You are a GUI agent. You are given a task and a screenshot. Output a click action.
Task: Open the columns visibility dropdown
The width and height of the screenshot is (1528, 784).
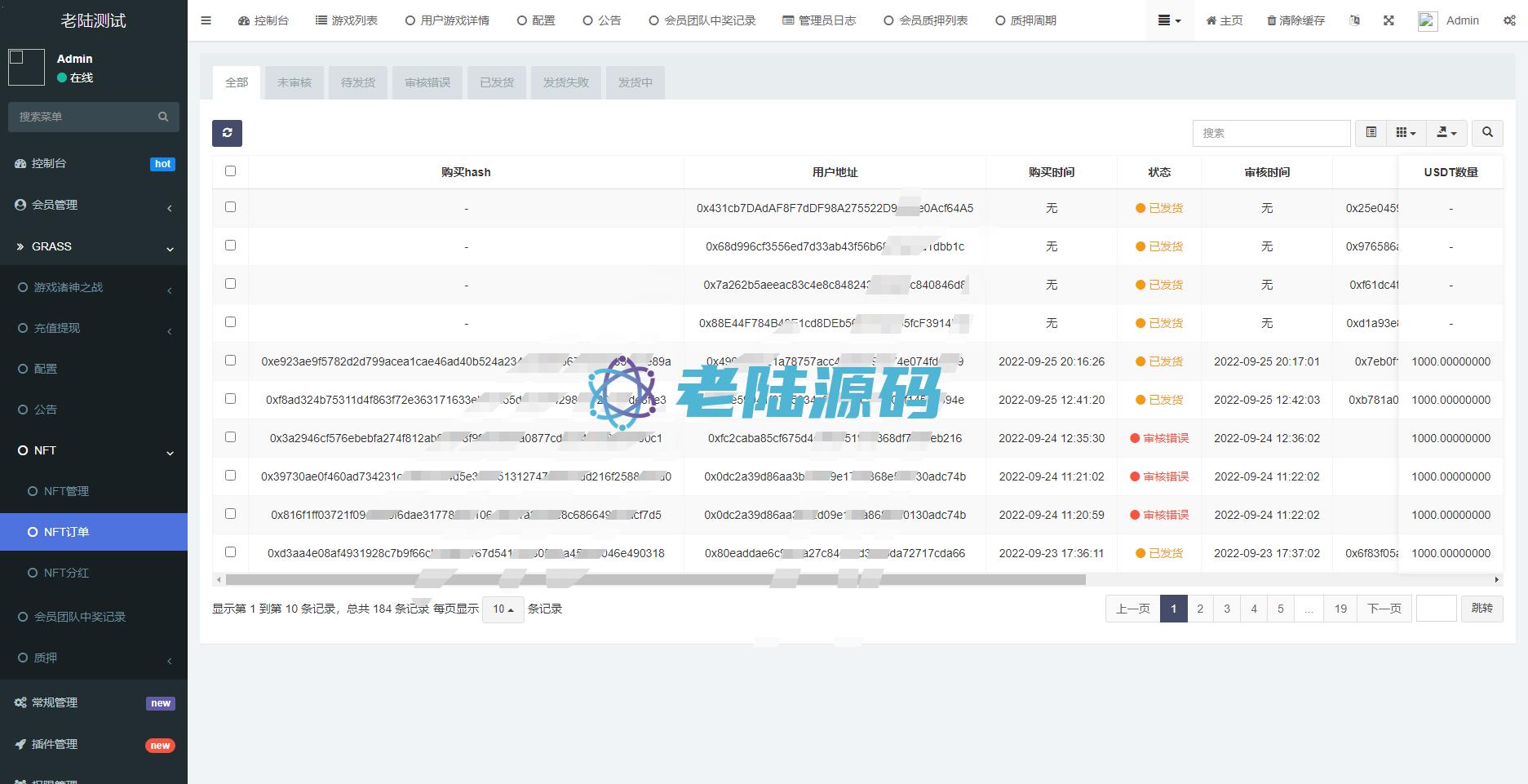[x=1405, y=133]
